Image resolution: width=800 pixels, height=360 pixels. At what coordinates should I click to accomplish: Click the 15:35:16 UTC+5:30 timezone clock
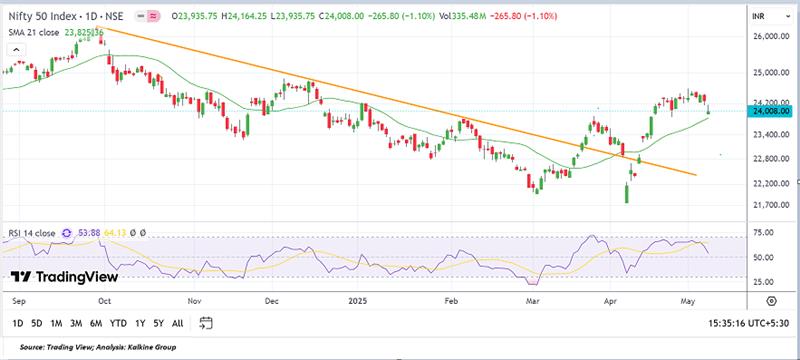pyautogui.click(x=748, y=323)
